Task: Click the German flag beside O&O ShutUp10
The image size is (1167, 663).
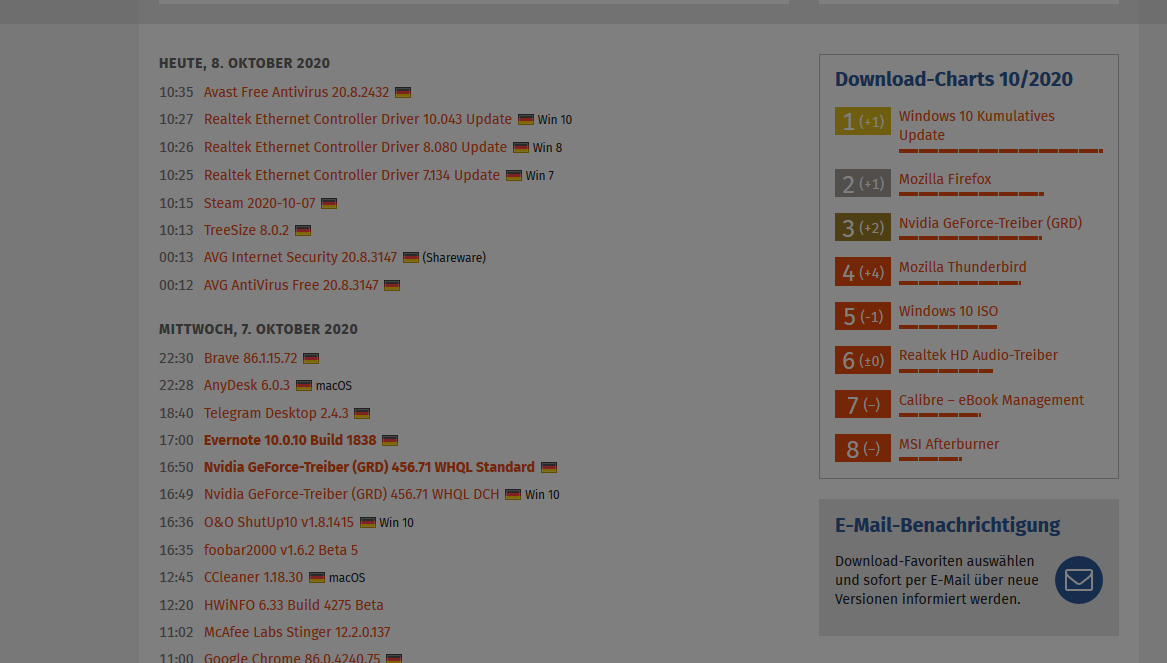Action: (368, 522)
